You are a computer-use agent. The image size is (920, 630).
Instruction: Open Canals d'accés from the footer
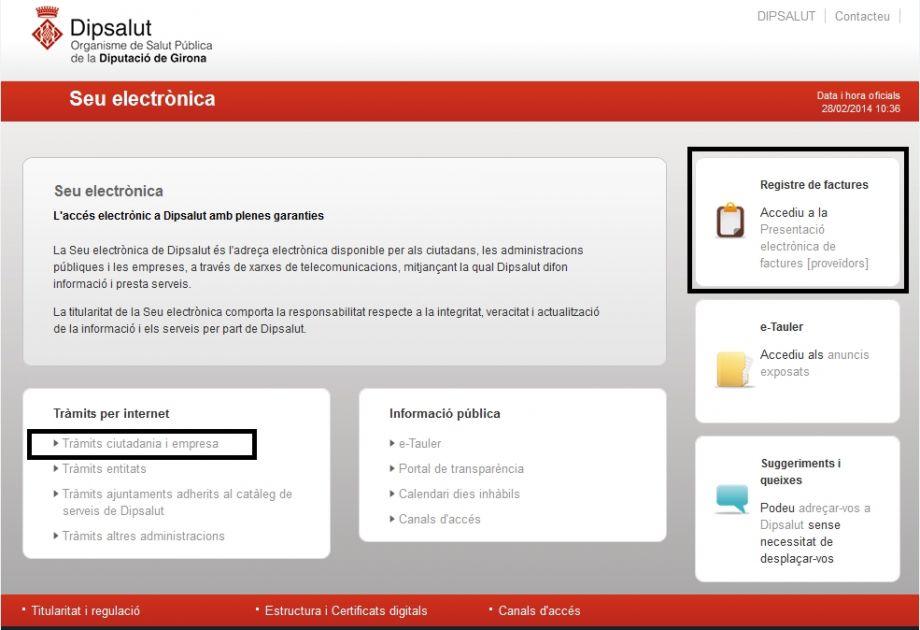(x=537, y=610)
